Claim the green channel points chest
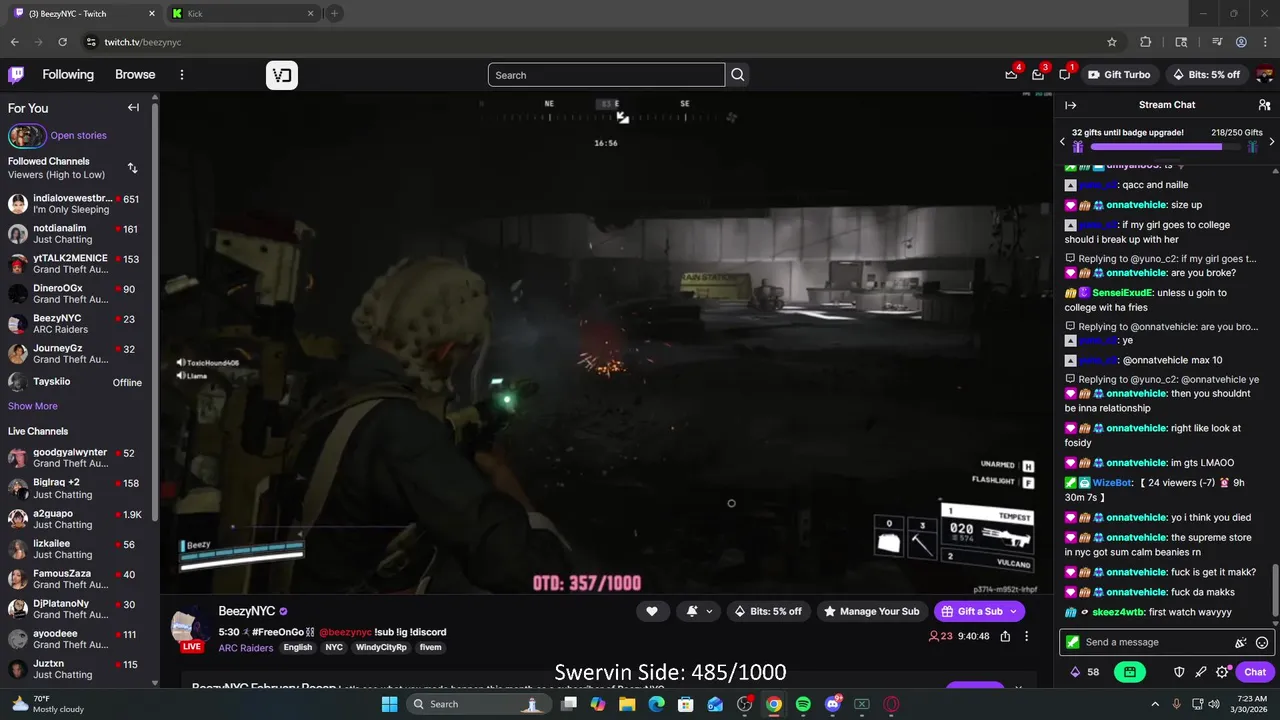This screenshot has width=1280, height=720. coord(1129,672)
